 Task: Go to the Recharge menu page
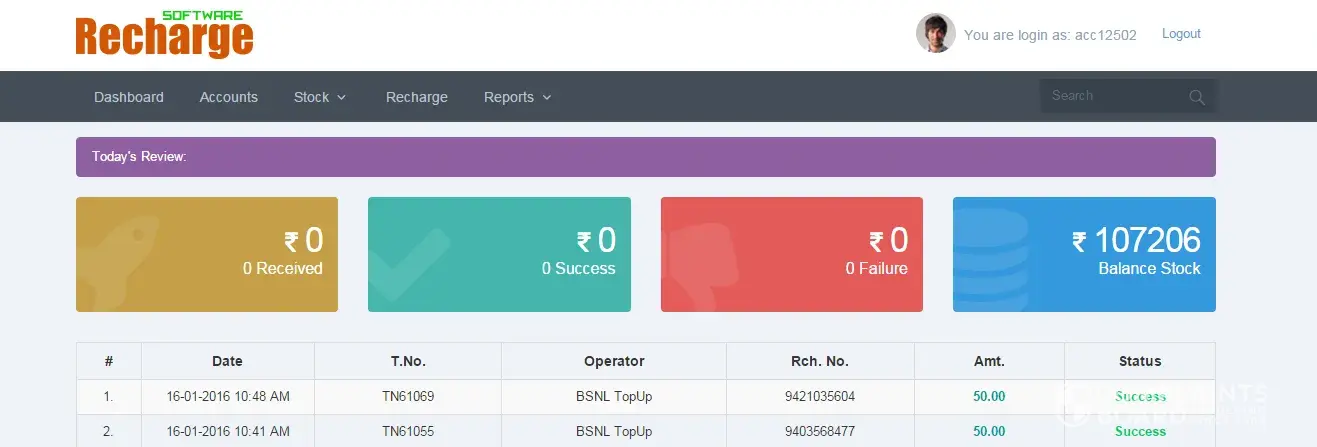tap(416, 97)
